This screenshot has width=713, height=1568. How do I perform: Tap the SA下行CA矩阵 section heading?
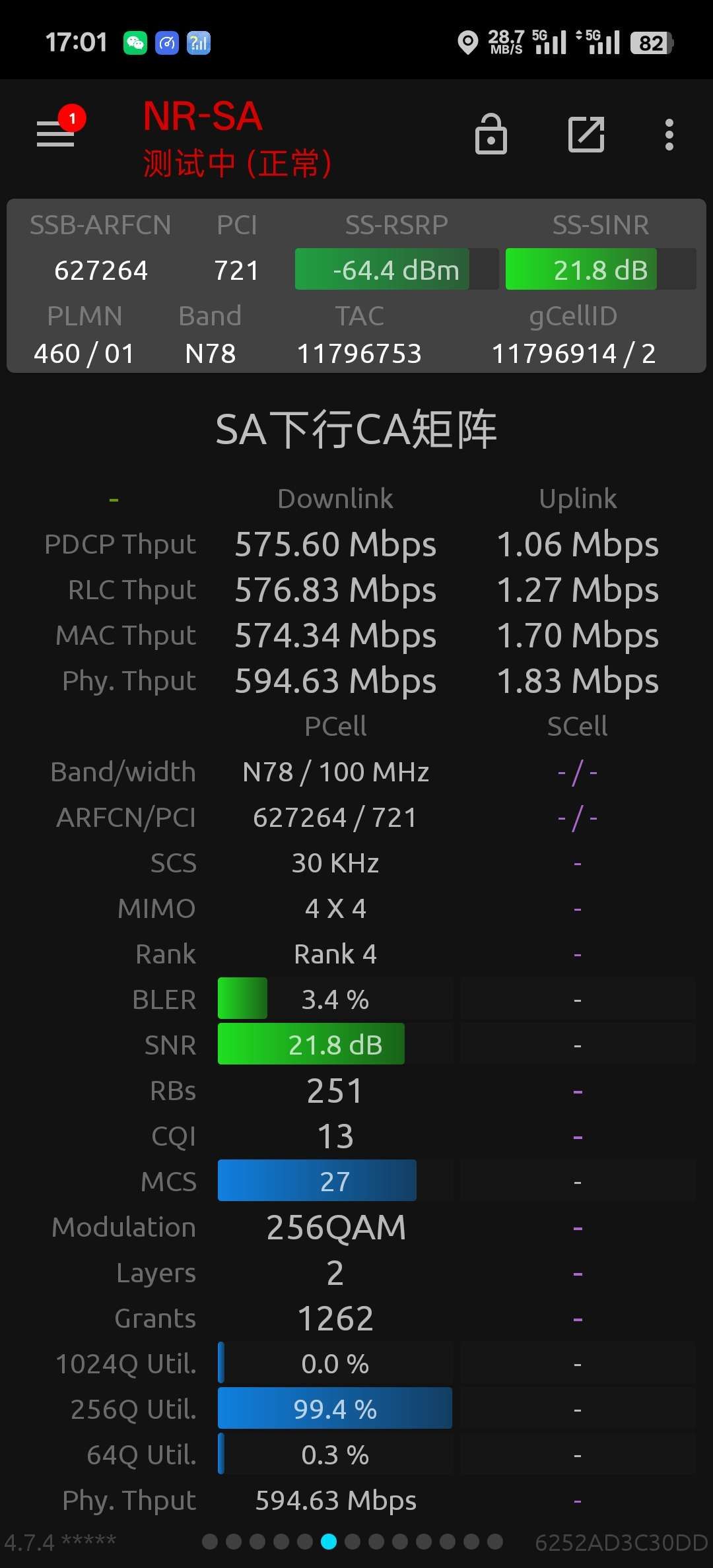point(356,430)
